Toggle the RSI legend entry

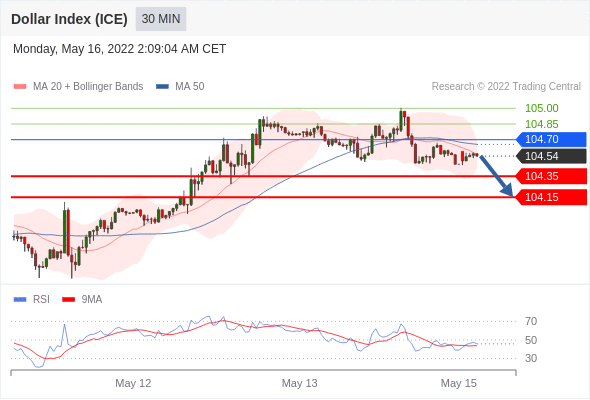(32, 300)
